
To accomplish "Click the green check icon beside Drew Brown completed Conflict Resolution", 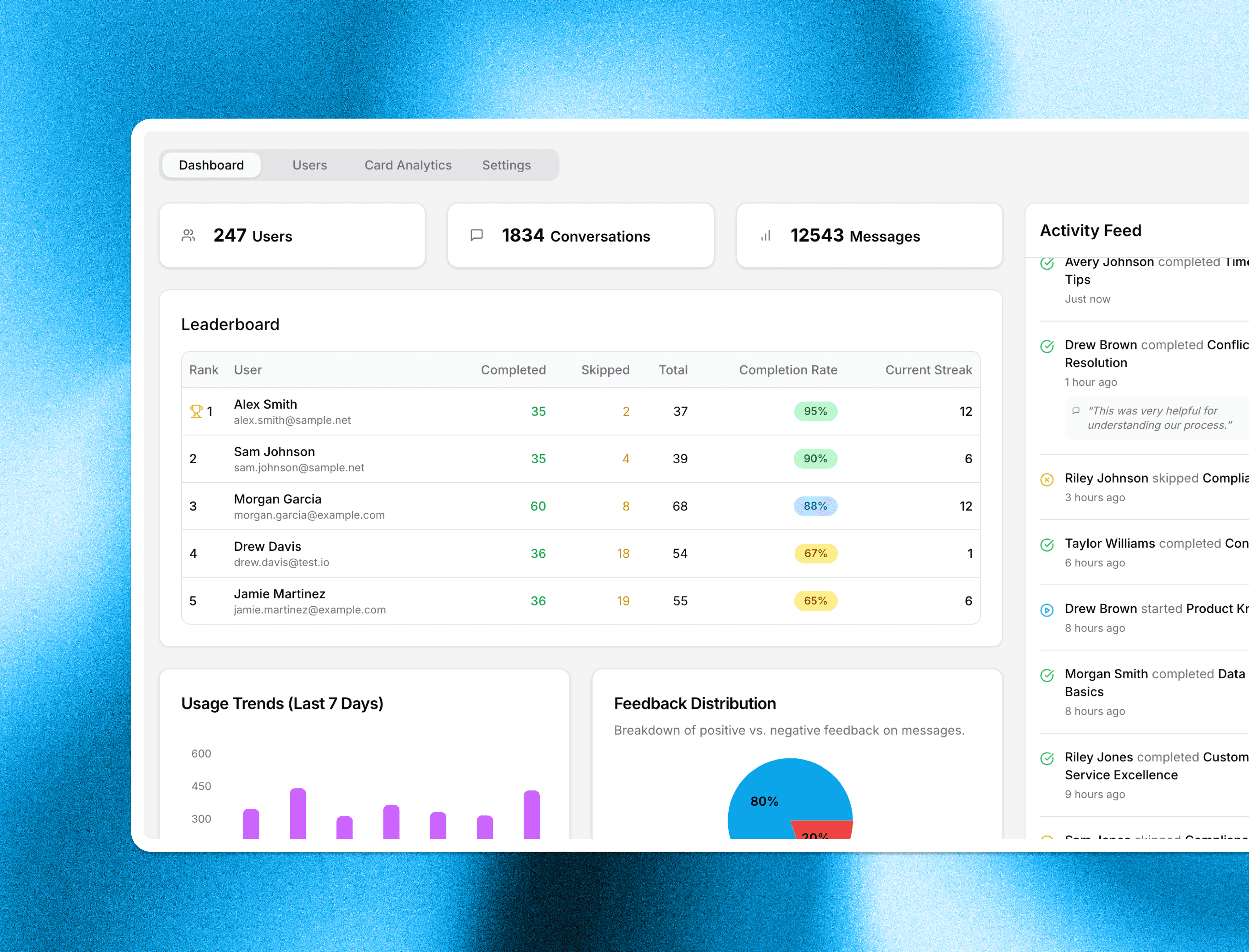I will 1047,346.
